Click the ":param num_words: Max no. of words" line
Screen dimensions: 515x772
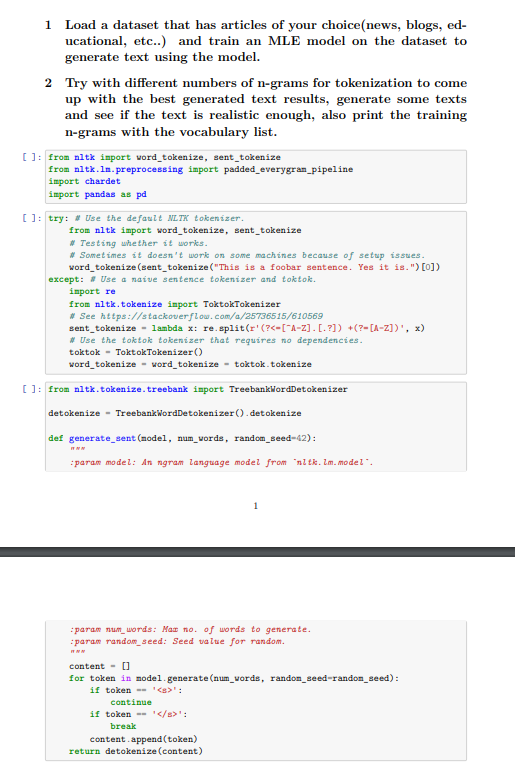(190, 629)
